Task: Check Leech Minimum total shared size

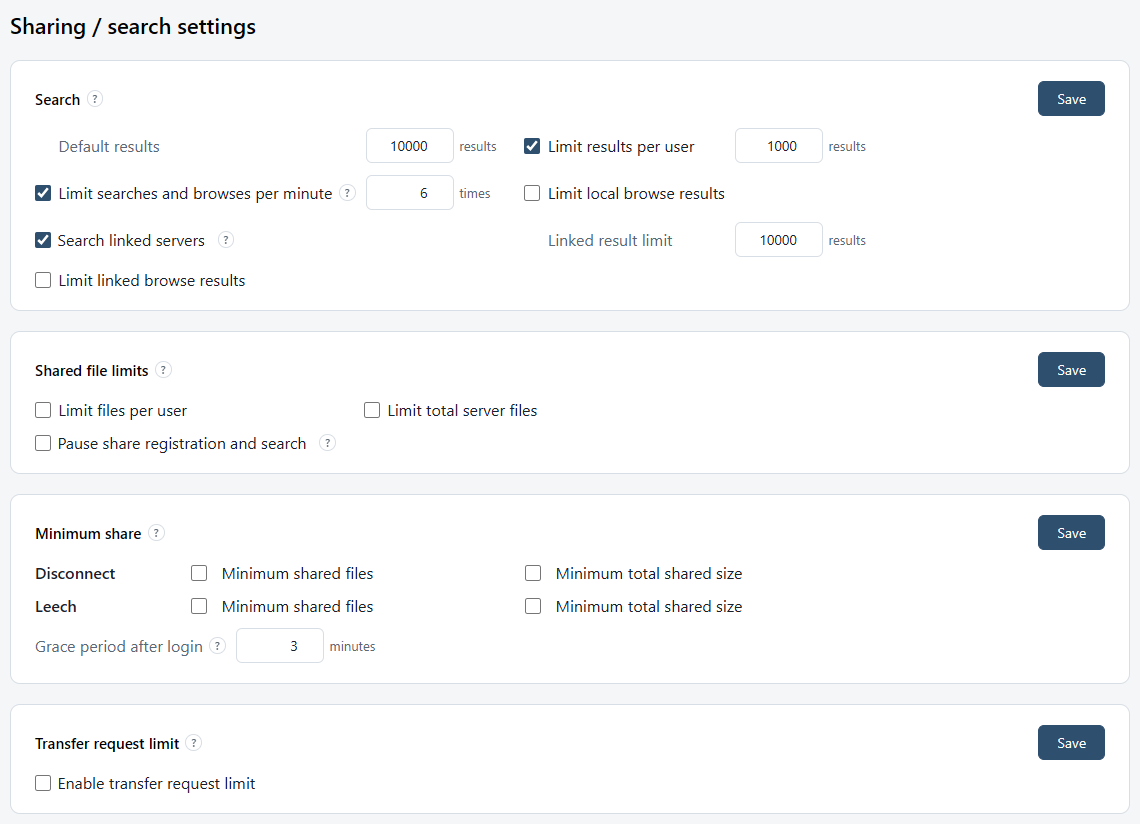Action: click(533, 606)
